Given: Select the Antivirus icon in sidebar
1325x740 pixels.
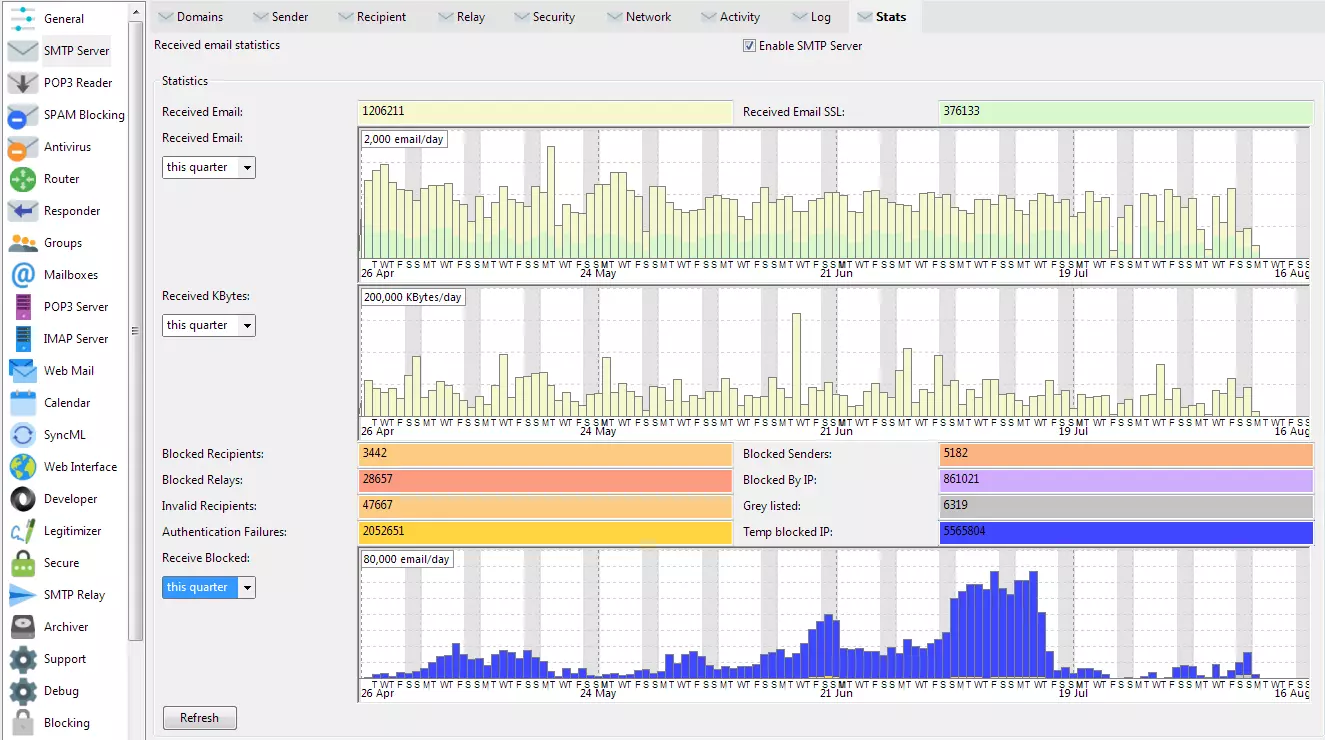Looking at the screenshot, I should [x=22, y=147].
